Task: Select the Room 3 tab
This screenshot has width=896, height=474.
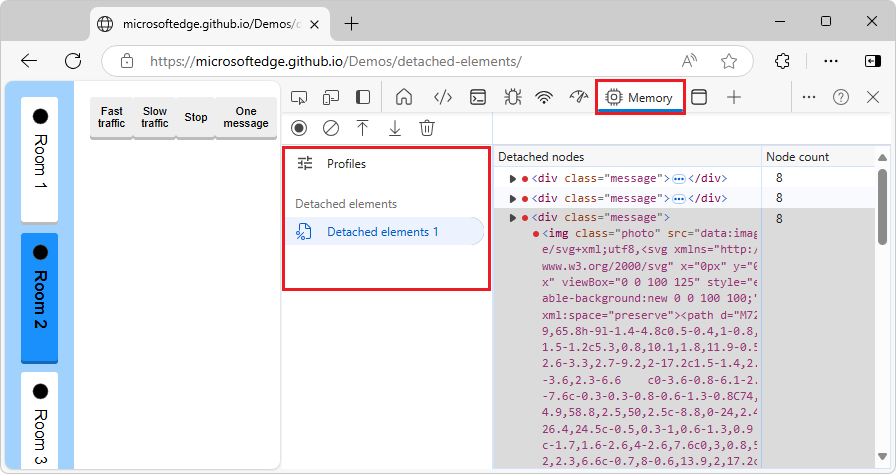Action: [40, 420]
